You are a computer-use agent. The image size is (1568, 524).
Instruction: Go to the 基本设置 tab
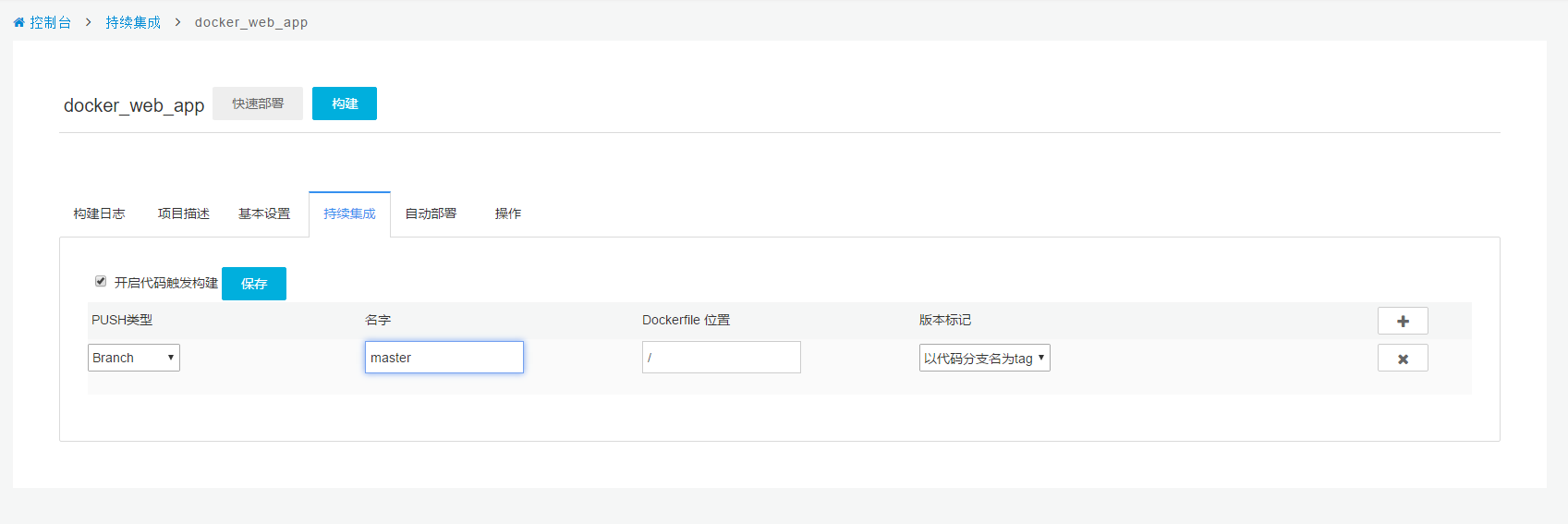click(264, 213)
